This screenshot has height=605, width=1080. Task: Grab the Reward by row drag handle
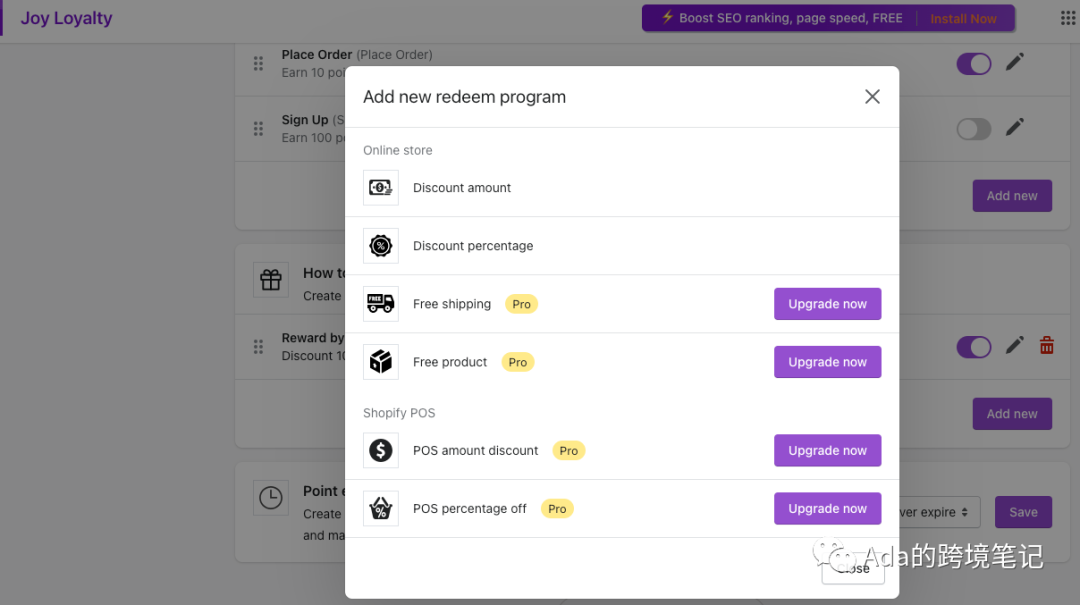(x=258, y=347)
